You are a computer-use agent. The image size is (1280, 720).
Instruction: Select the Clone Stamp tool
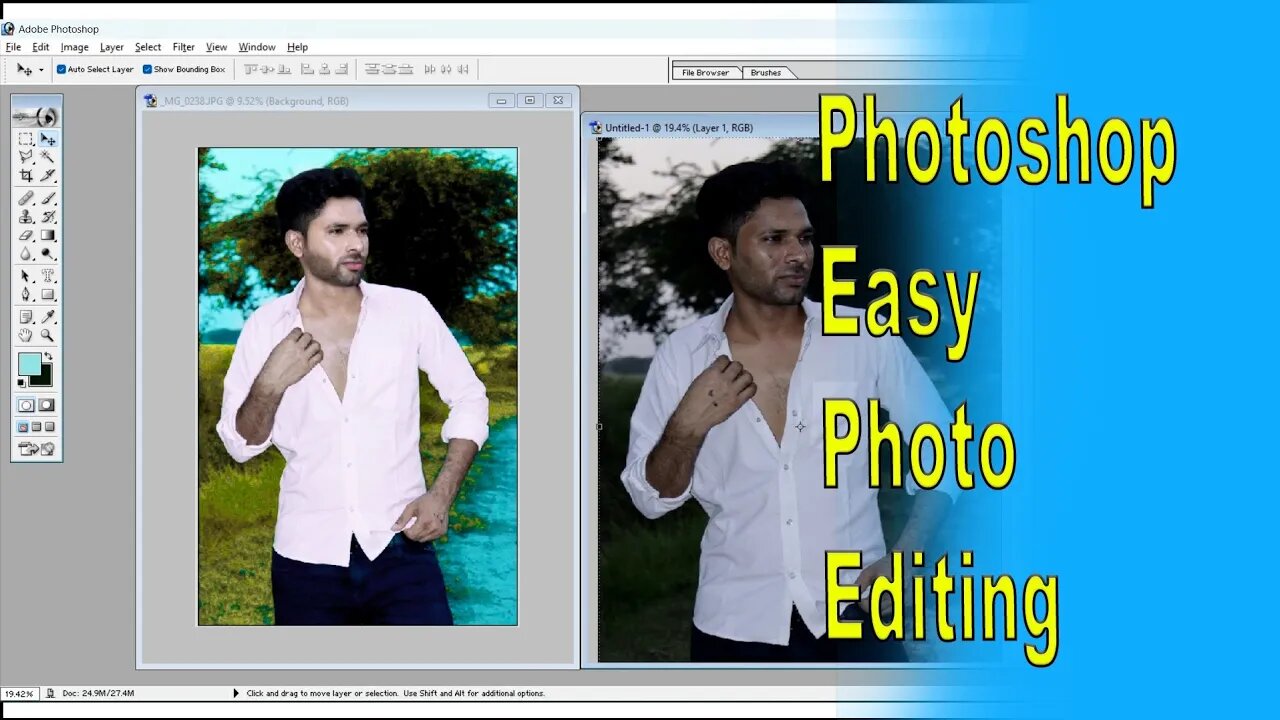coord(26,217)
